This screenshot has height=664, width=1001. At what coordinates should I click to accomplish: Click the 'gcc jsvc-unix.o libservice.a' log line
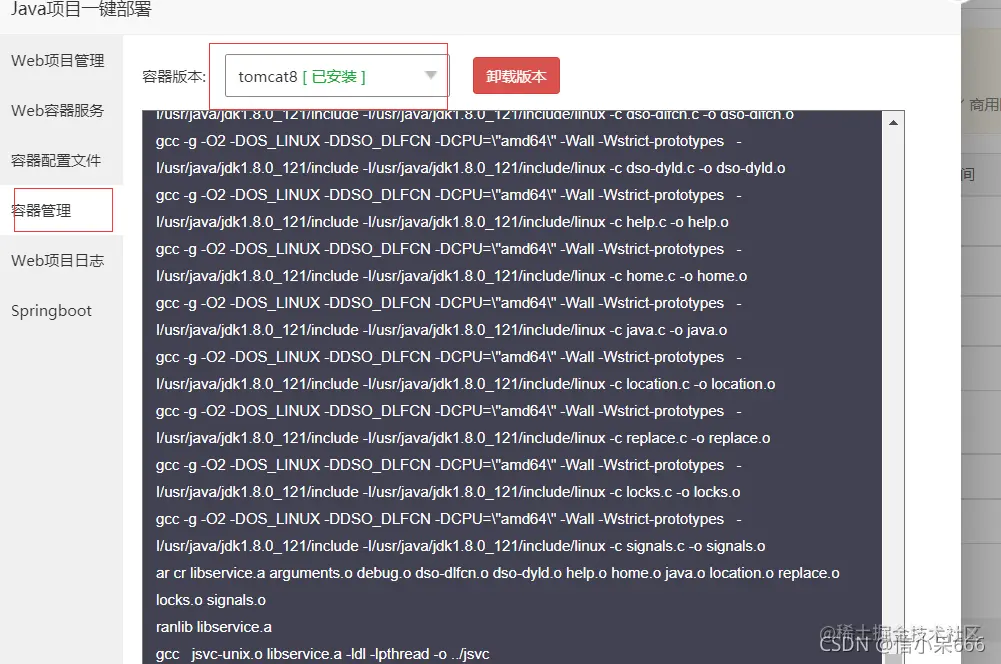tap(322, 654)
